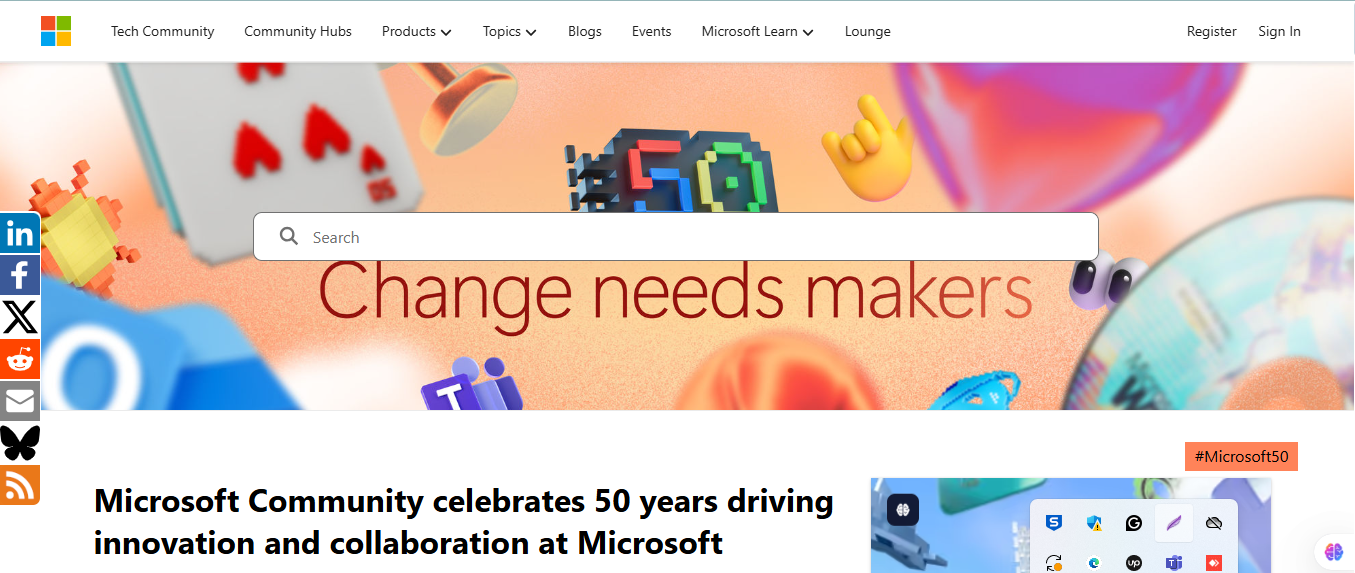Expand the Topics dropdown menu
Viewport: 1355px width, 573px height.
pos(509,31)
